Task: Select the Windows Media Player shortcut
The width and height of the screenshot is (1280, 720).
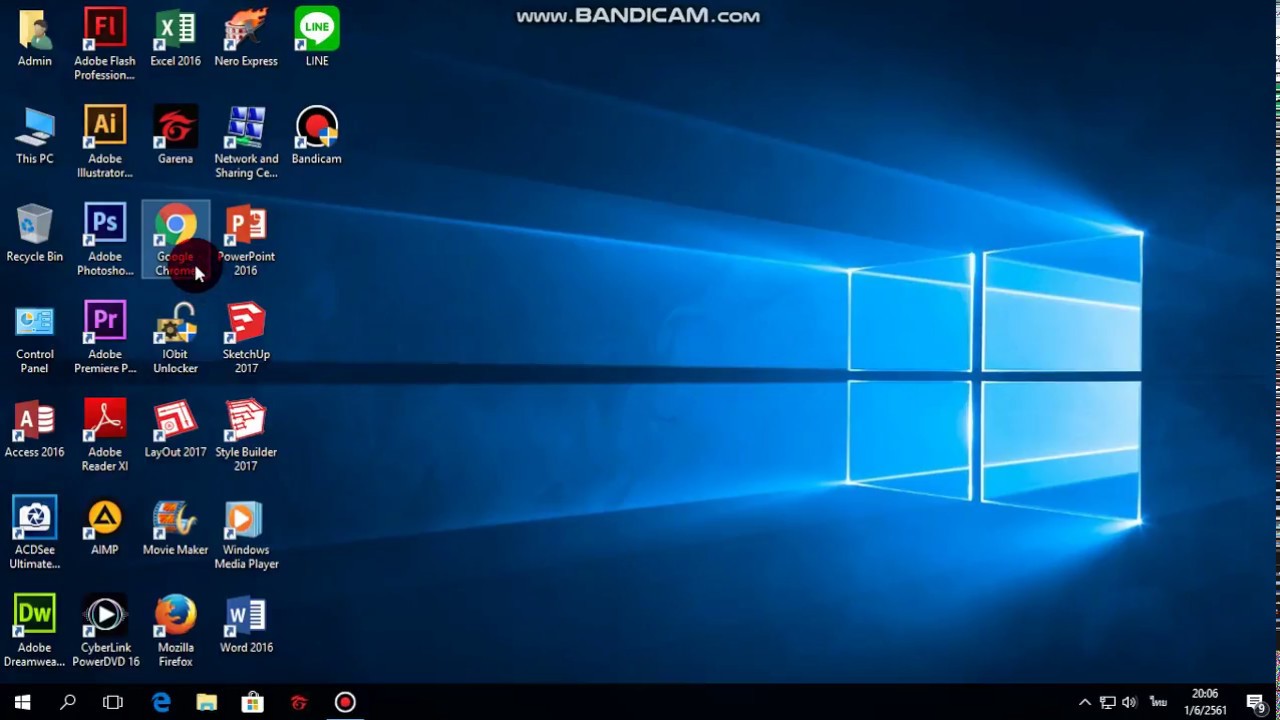Action: point(246,534)
